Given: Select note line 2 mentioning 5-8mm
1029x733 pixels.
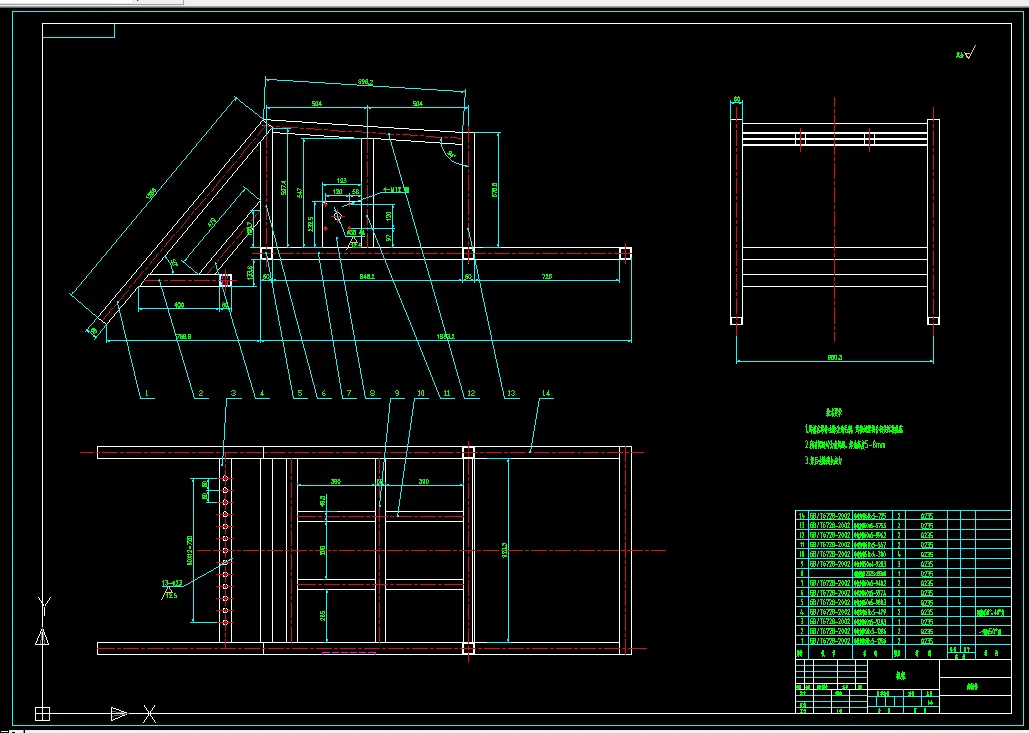Looking at the screenshot, I should click(845, 445).
